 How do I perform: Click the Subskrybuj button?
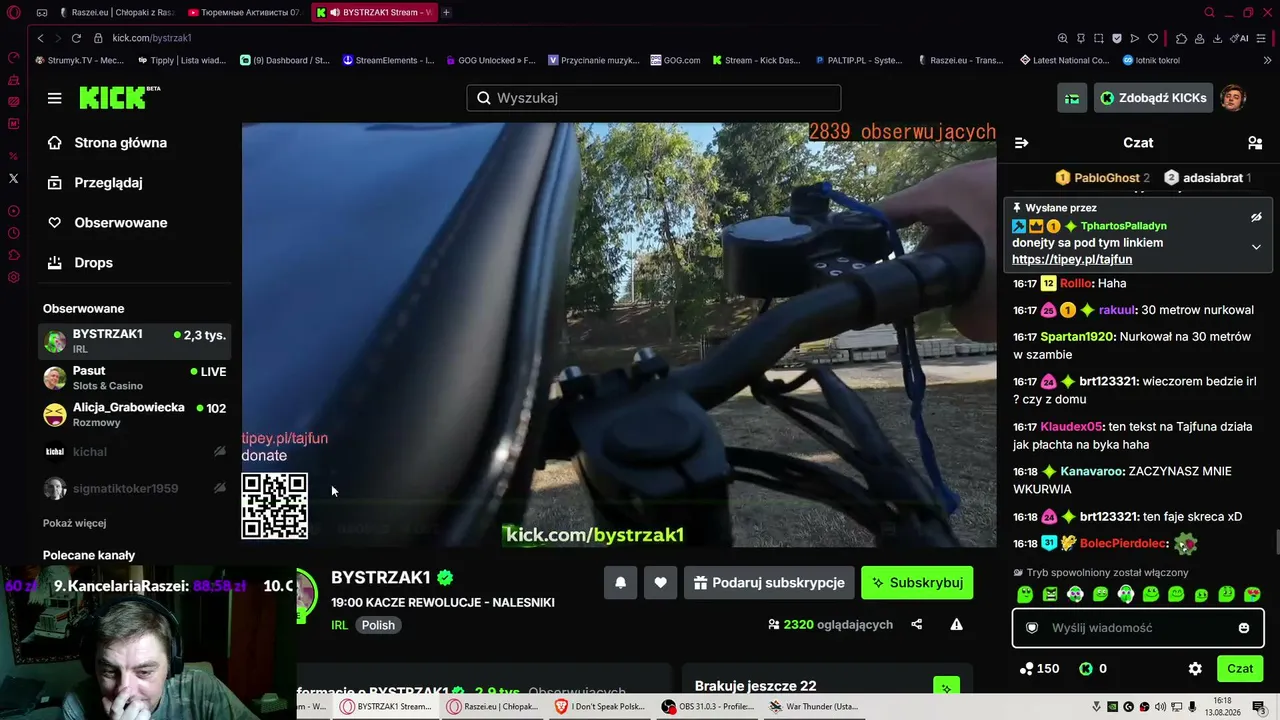tap(917, 583)
